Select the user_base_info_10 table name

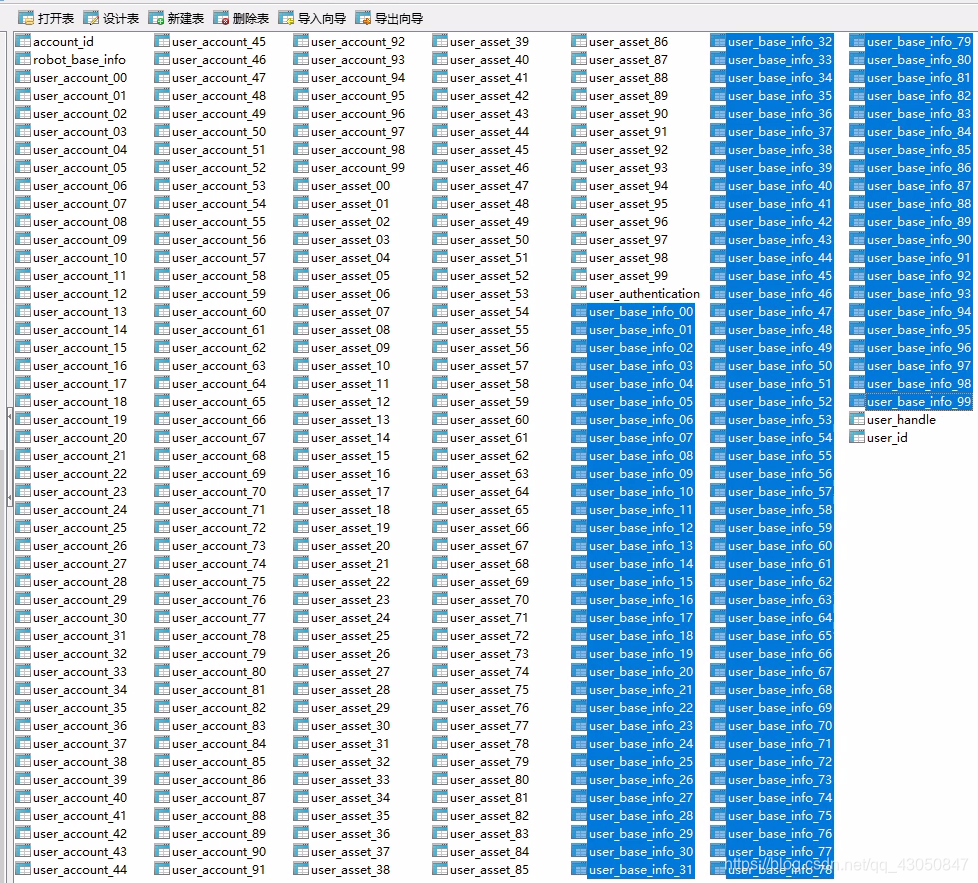[641, 492]
